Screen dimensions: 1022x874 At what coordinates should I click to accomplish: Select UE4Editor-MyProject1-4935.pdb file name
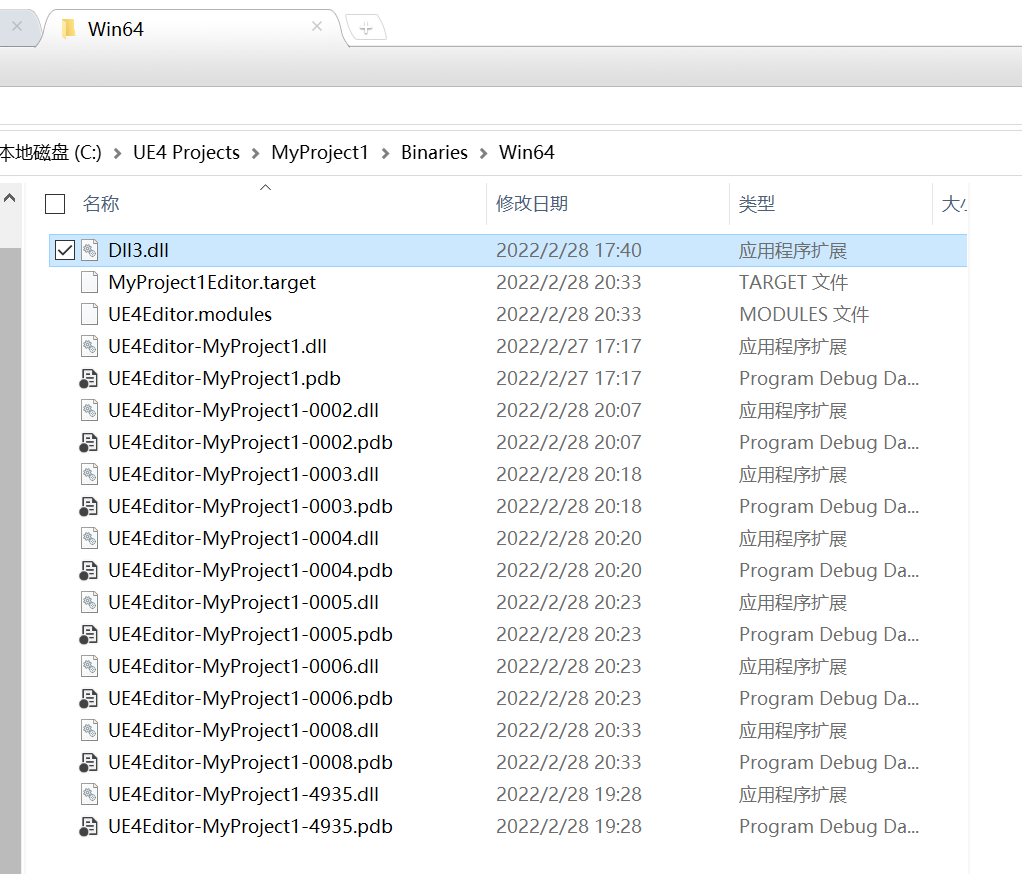pos(250,826)
